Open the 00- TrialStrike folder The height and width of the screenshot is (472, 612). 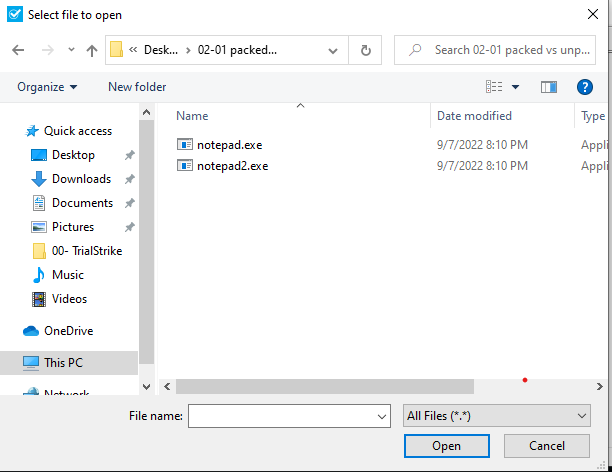click(87, 251)
